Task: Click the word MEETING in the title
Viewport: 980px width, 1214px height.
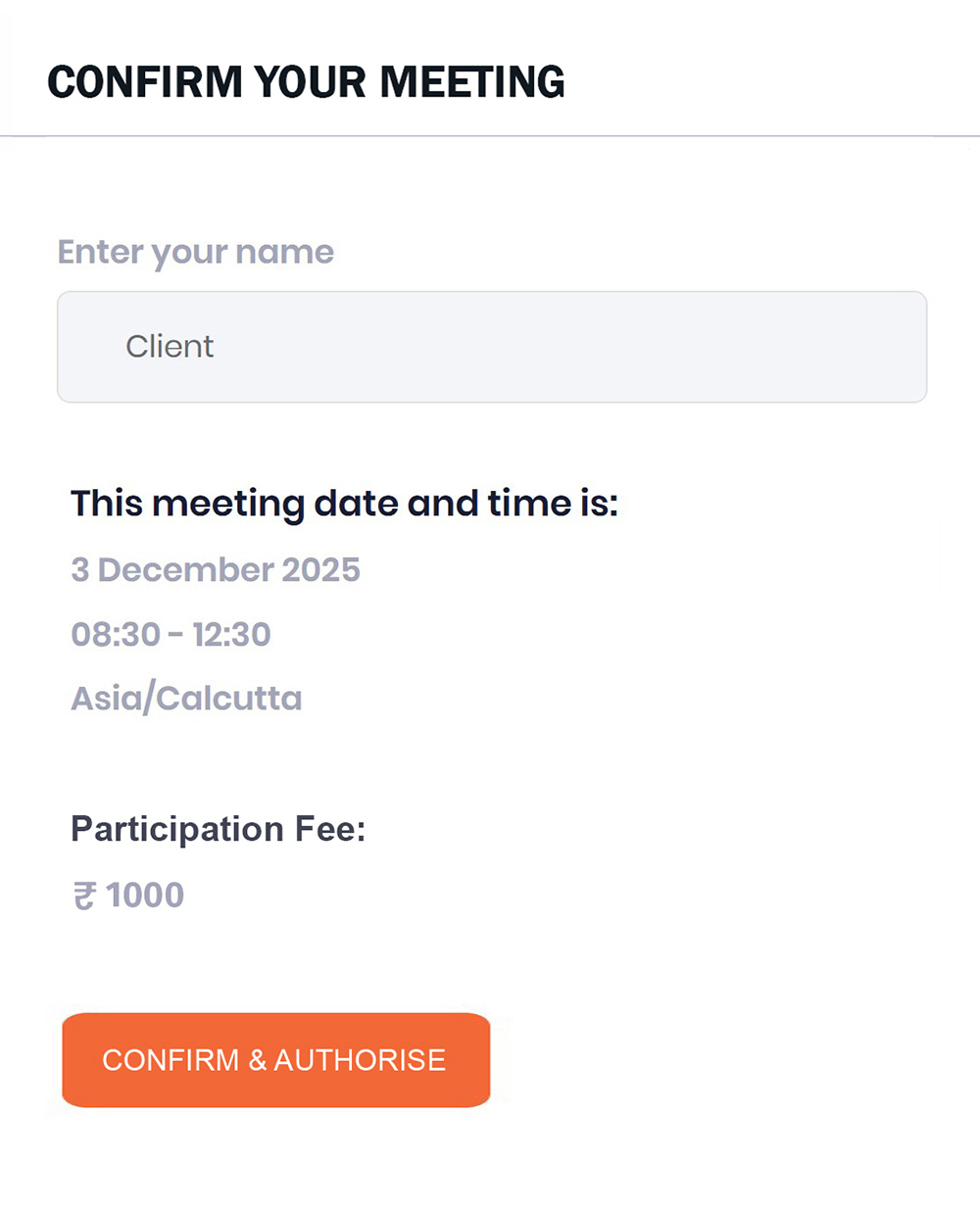Action: tap(472, 82)
